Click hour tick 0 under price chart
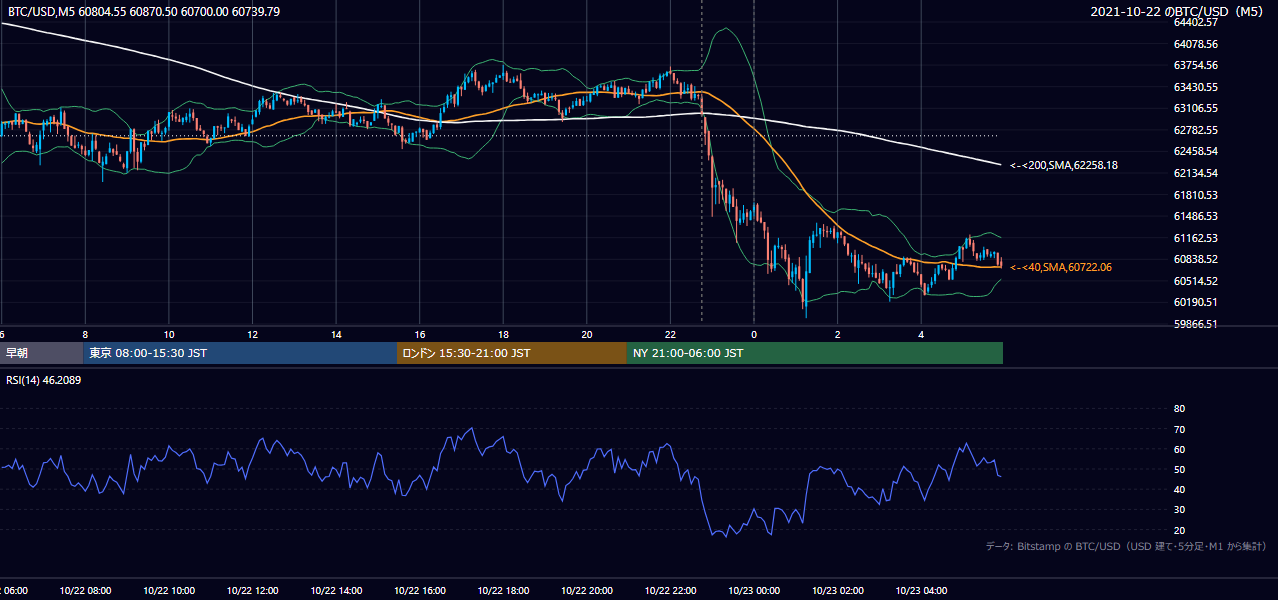 754,334
